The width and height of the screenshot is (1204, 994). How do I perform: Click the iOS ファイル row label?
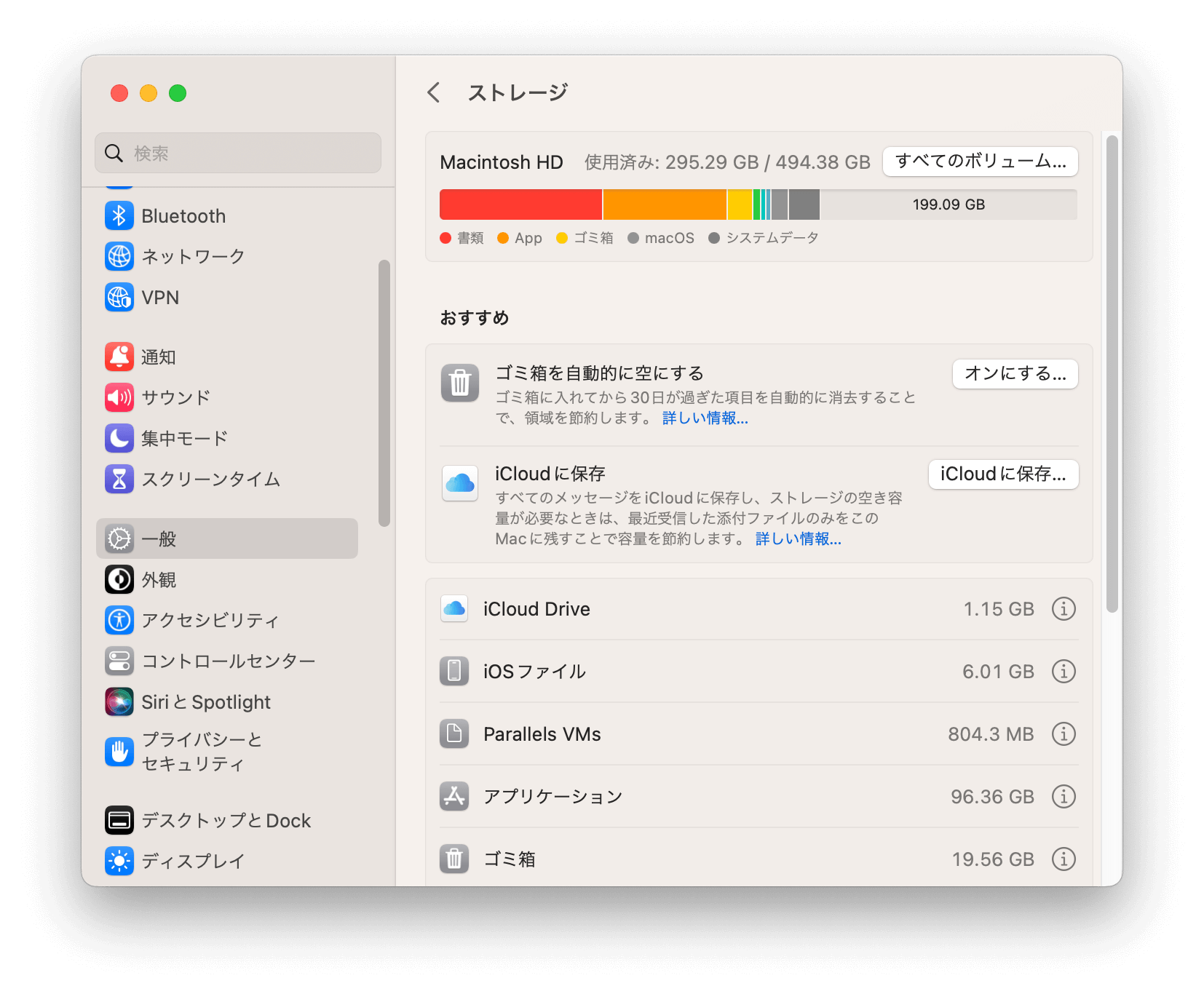pos(534,672)
